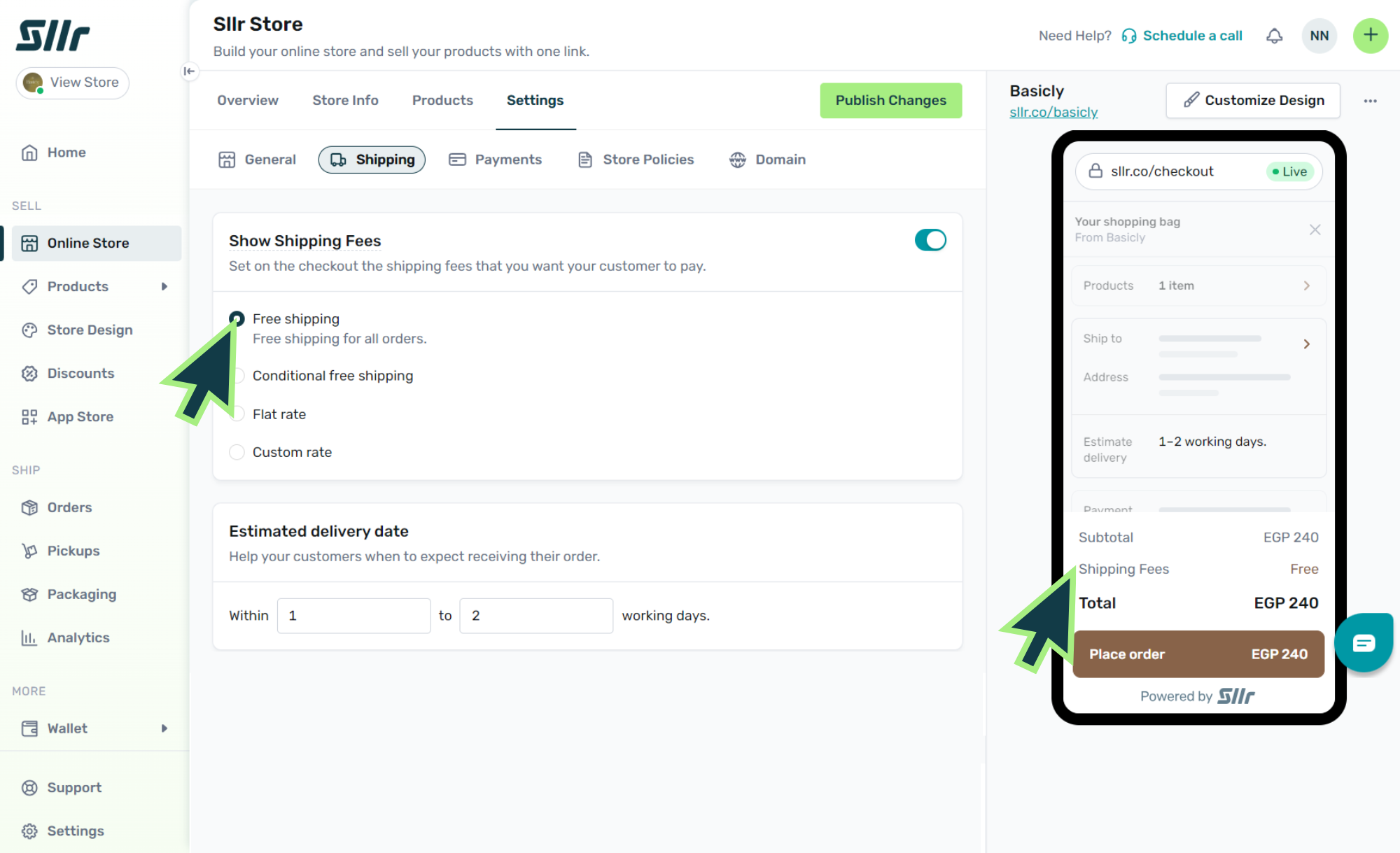Image resolution: width=1400 pixels, height=853 pixels.
Task: Expand the Ship to chevron in preview
Action: click(x=1306, y=344)
